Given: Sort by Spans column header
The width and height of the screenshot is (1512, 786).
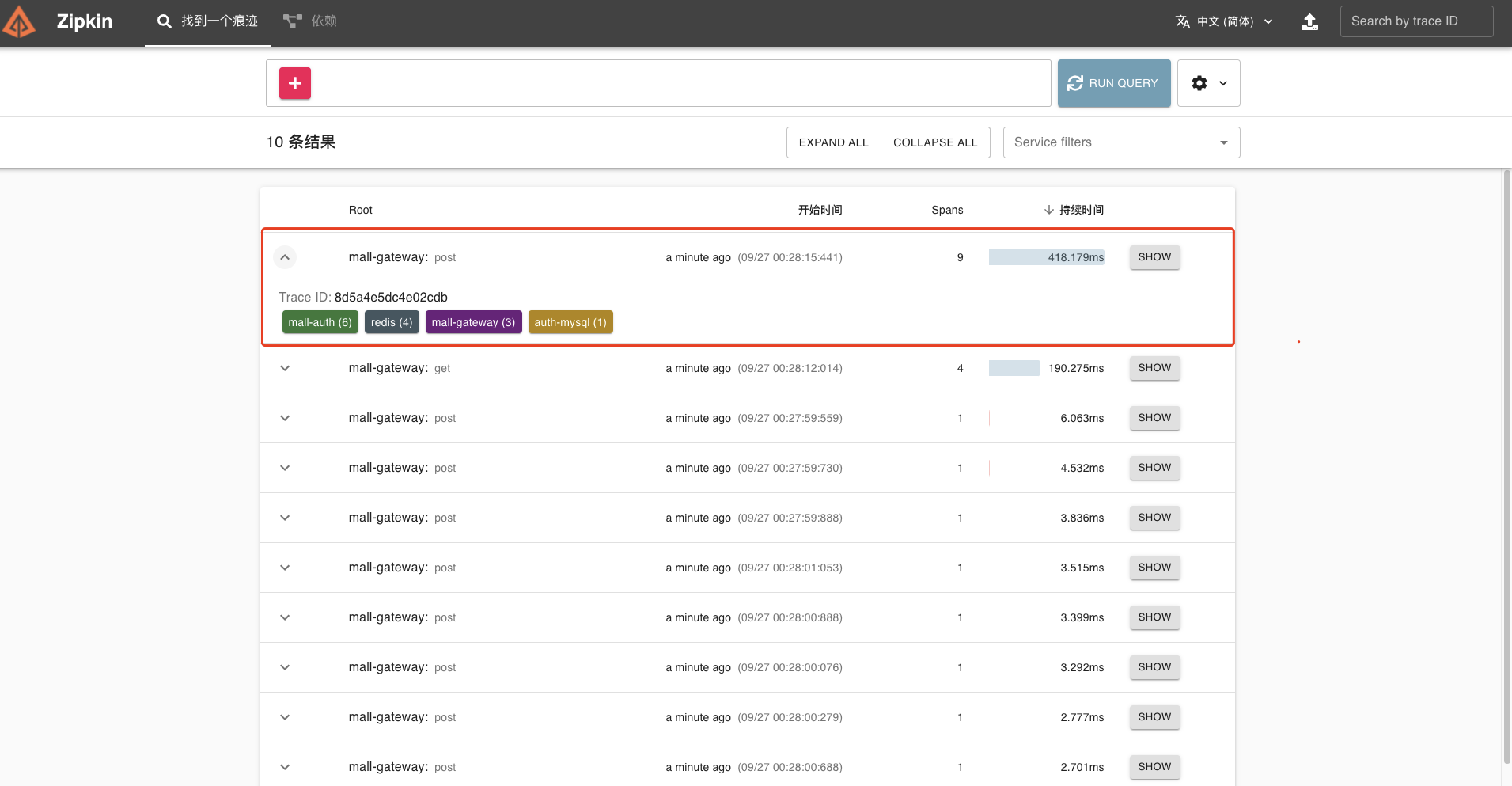Looking at the screenshot, I should coord(947,210).
